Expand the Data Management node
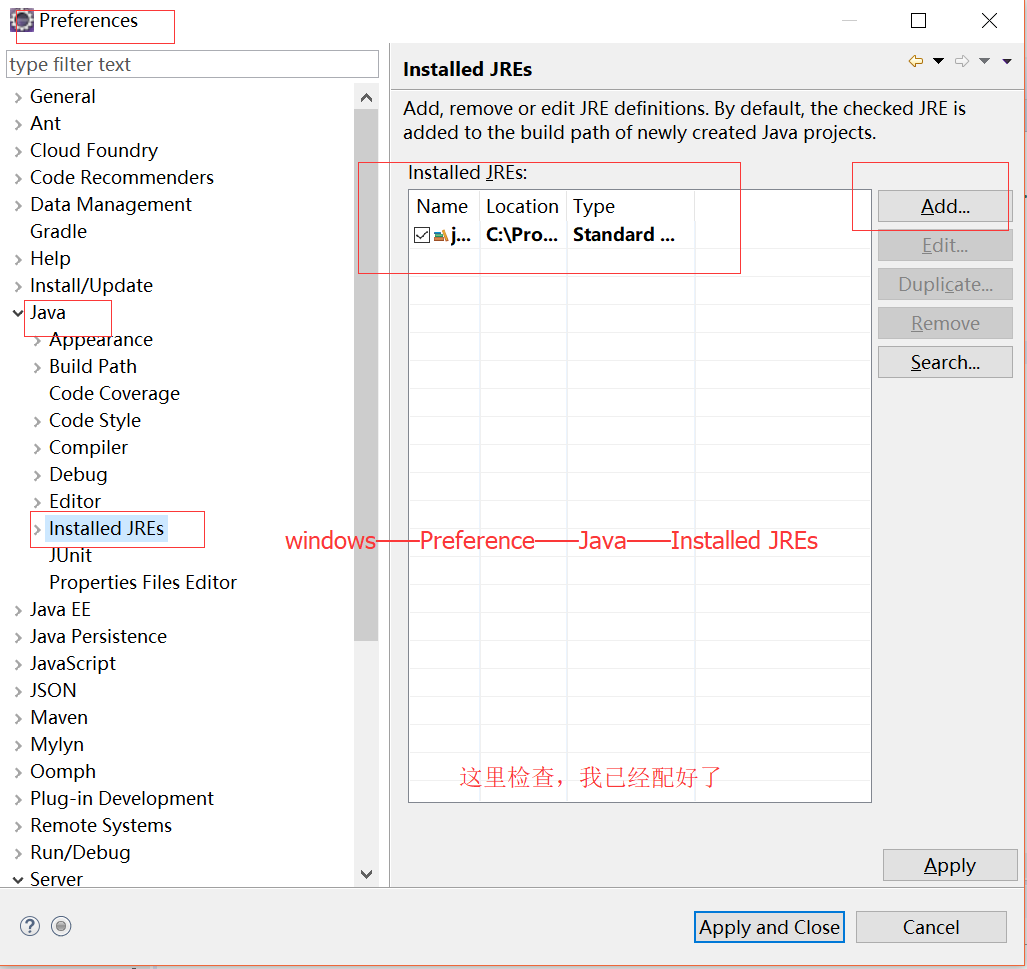 pyautogui.click(x=18, y=206)
